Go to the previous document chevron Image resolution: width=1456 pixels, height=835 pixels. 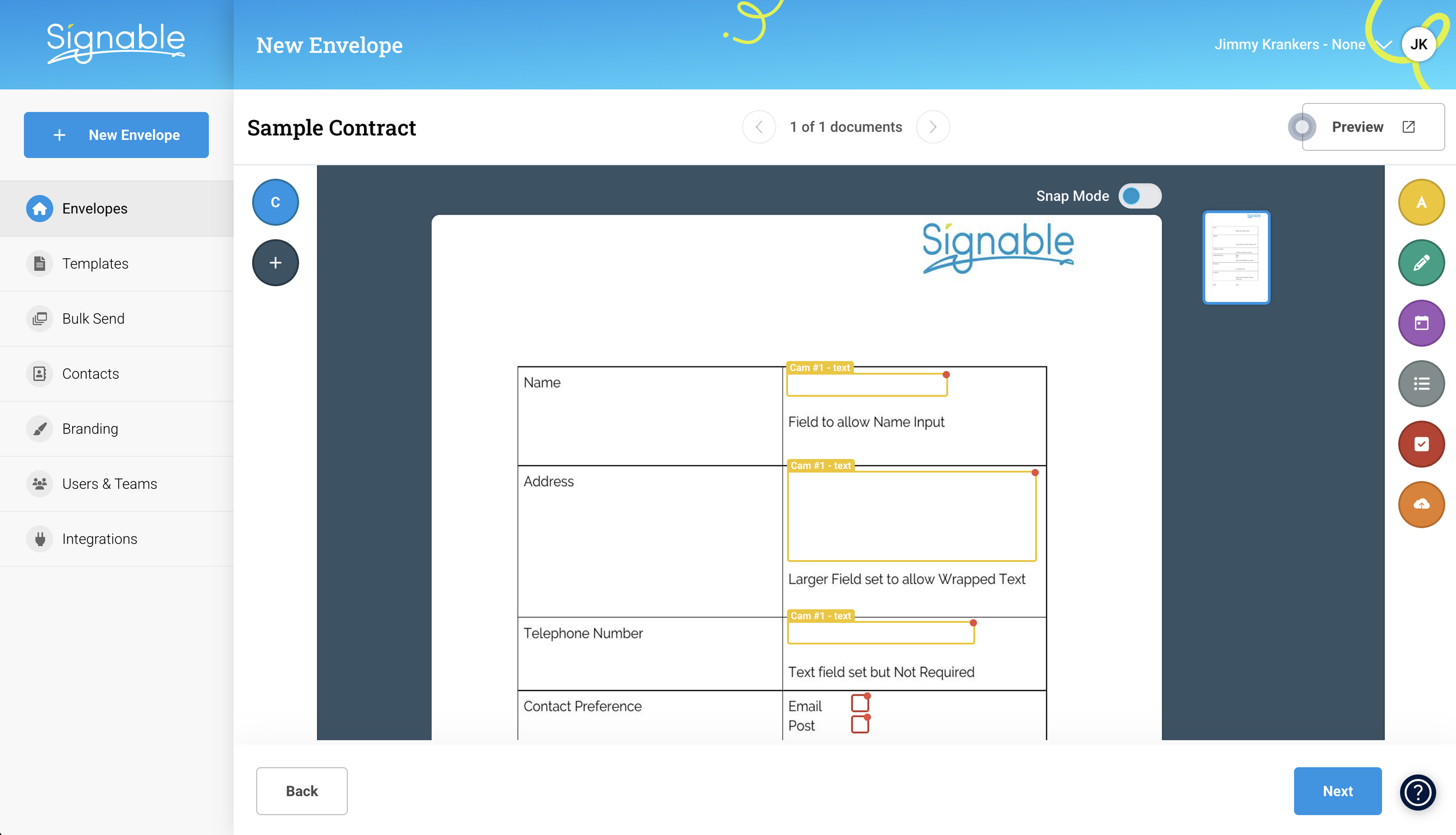click(759, 127)
